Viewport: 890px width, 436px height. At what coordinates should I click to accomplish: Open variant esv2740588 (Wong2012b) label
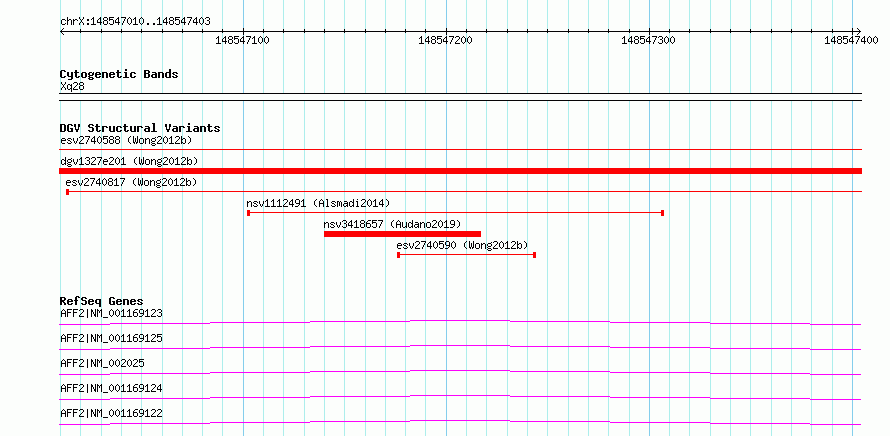[126, 140]
